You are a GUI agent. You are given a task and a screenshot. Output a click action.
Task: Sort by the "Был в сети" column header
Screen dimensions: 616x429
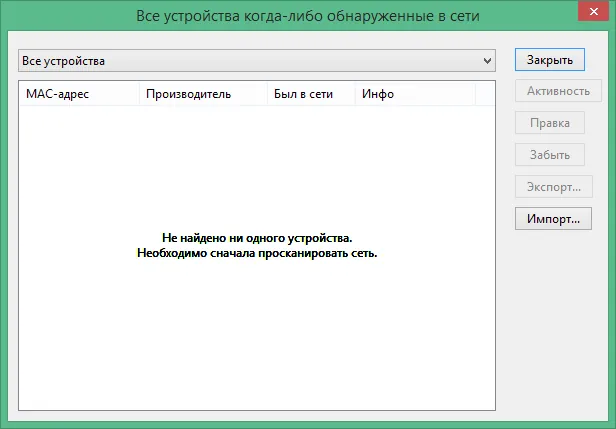tap(311, 94)
